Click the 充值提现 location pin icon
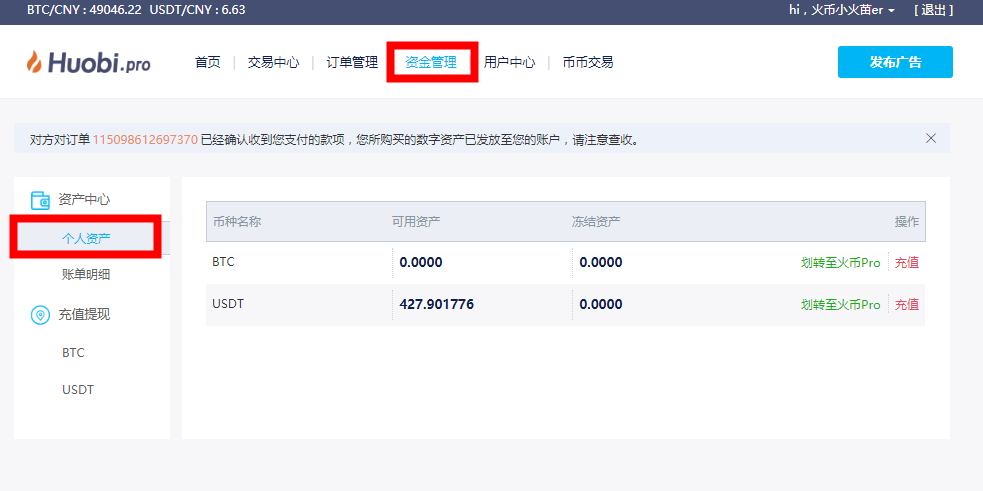983x491 pixels. pyautogui.click(x=40, y=314)
